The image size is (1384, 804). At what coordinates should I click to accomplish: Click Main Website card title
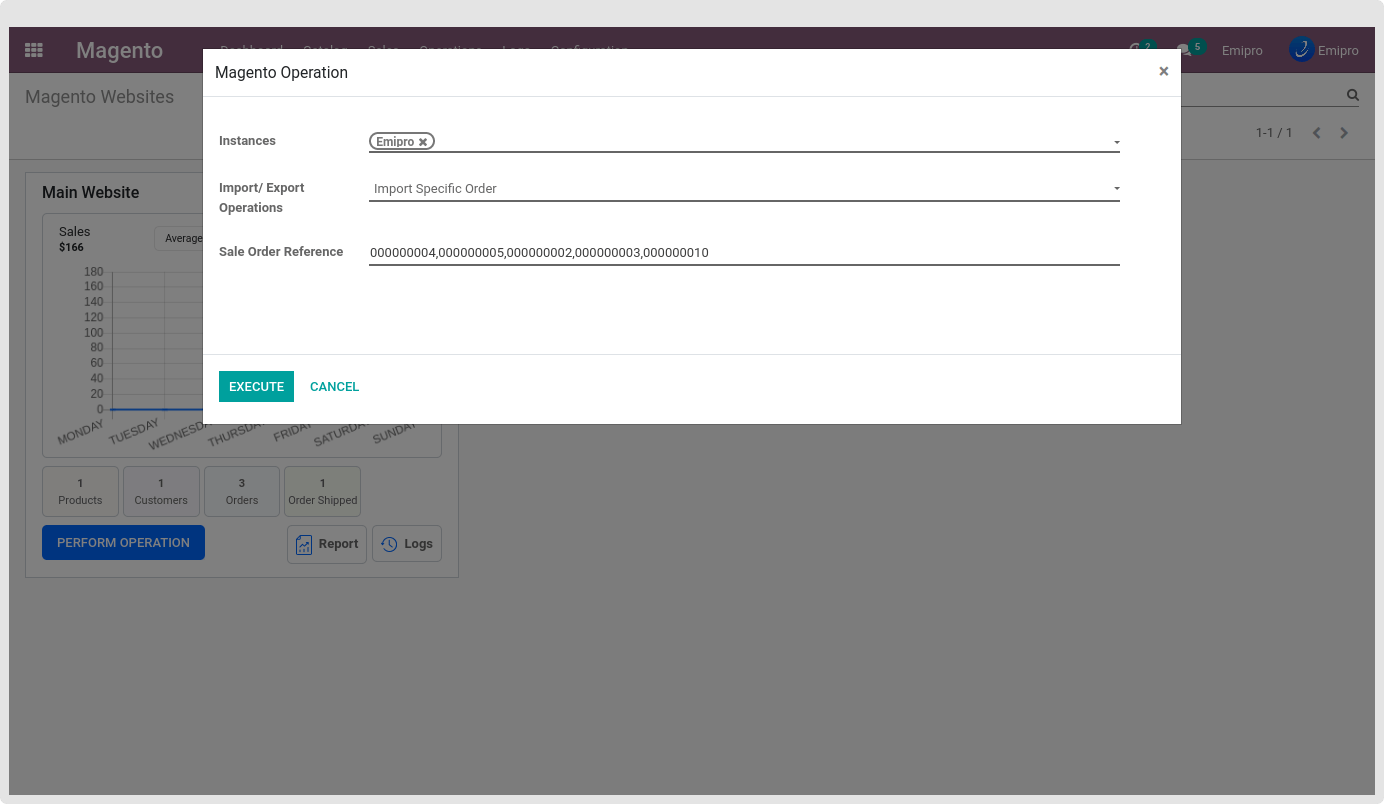(x=91, y=192)
